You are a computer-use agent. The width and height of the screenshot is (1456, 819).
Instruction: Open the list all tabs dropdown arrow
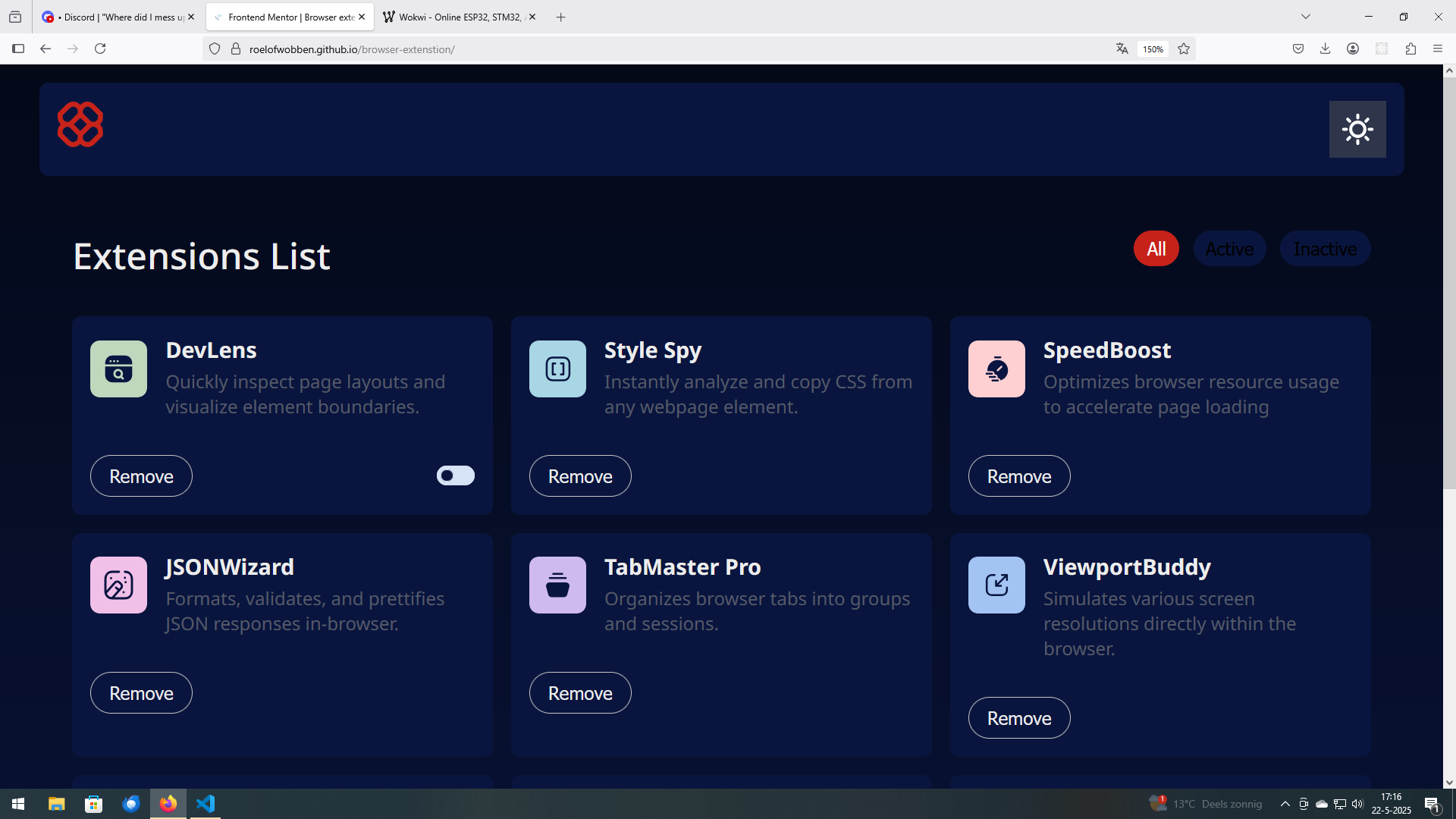[1306, 17]
